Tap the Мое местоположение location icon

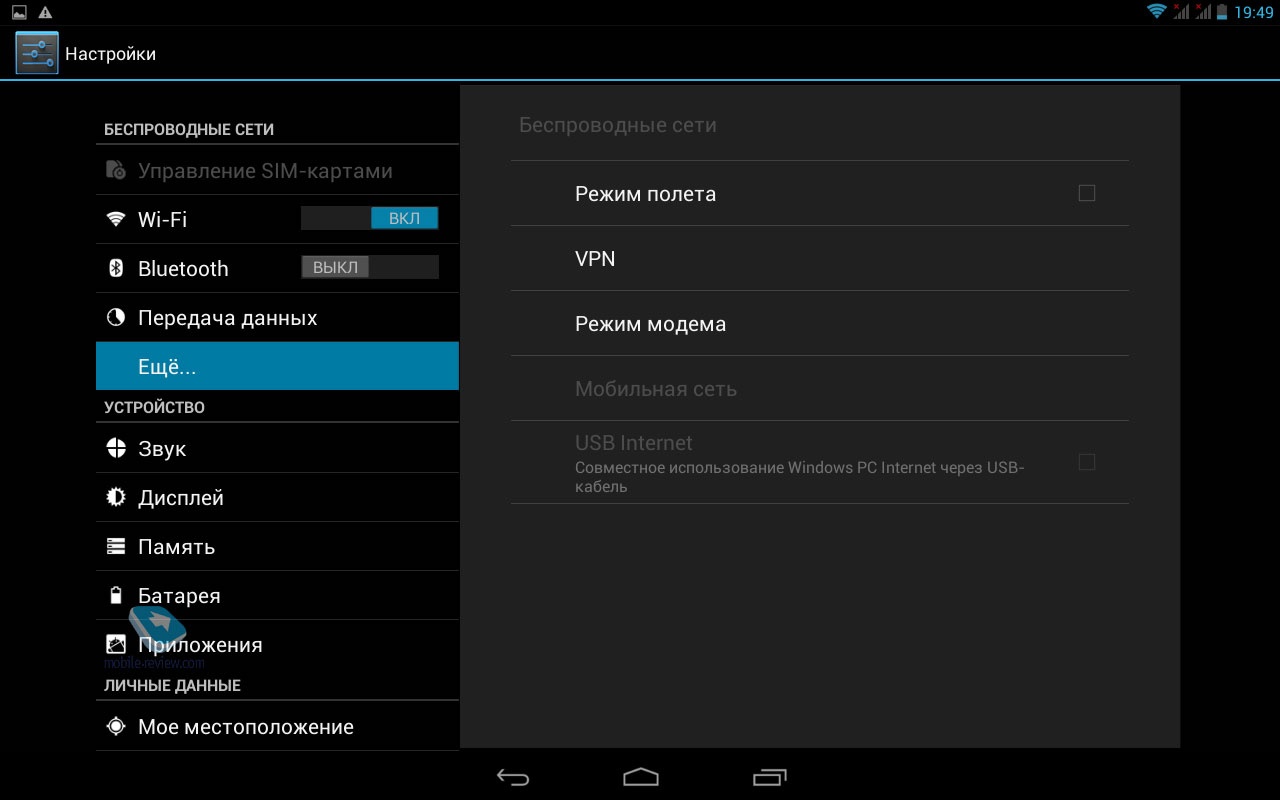coord(116,726)
